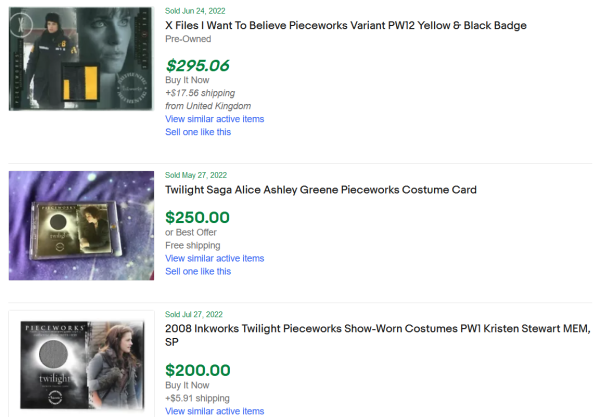
Task: View similar active items for X Files card
Action: [214, 119]
